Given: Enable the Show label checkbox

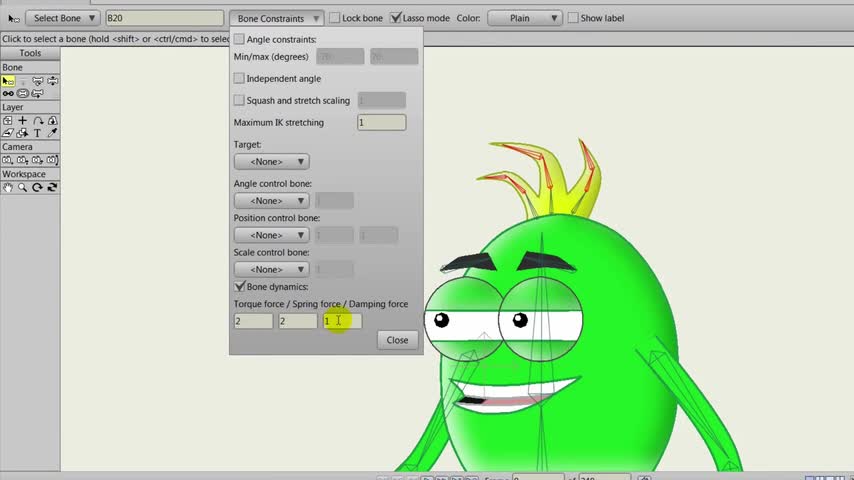Looking at the screenshot, I should coord(573,18).
